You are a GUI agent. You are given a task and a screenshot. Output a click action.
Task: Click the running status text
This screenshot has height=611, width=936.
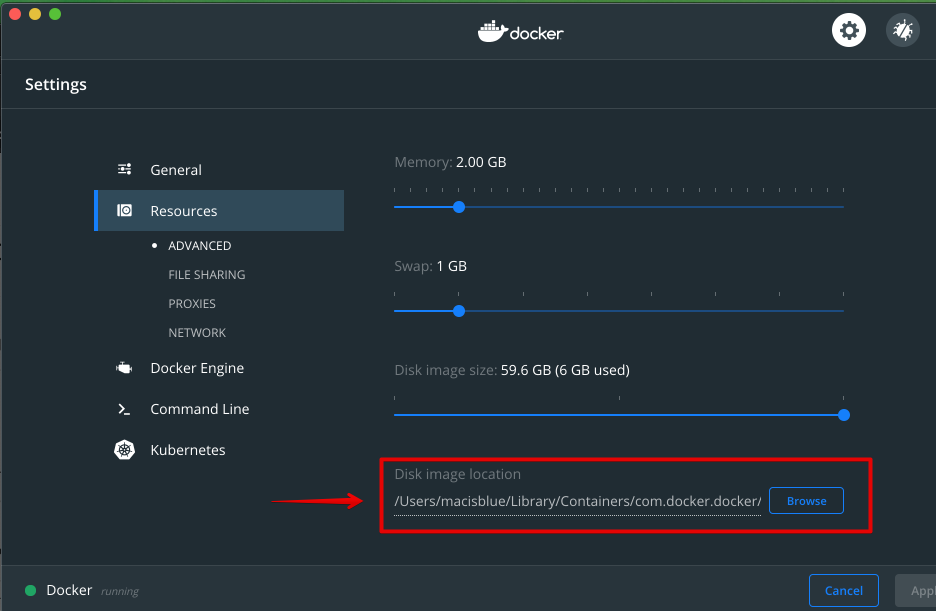tap(119, 591)
